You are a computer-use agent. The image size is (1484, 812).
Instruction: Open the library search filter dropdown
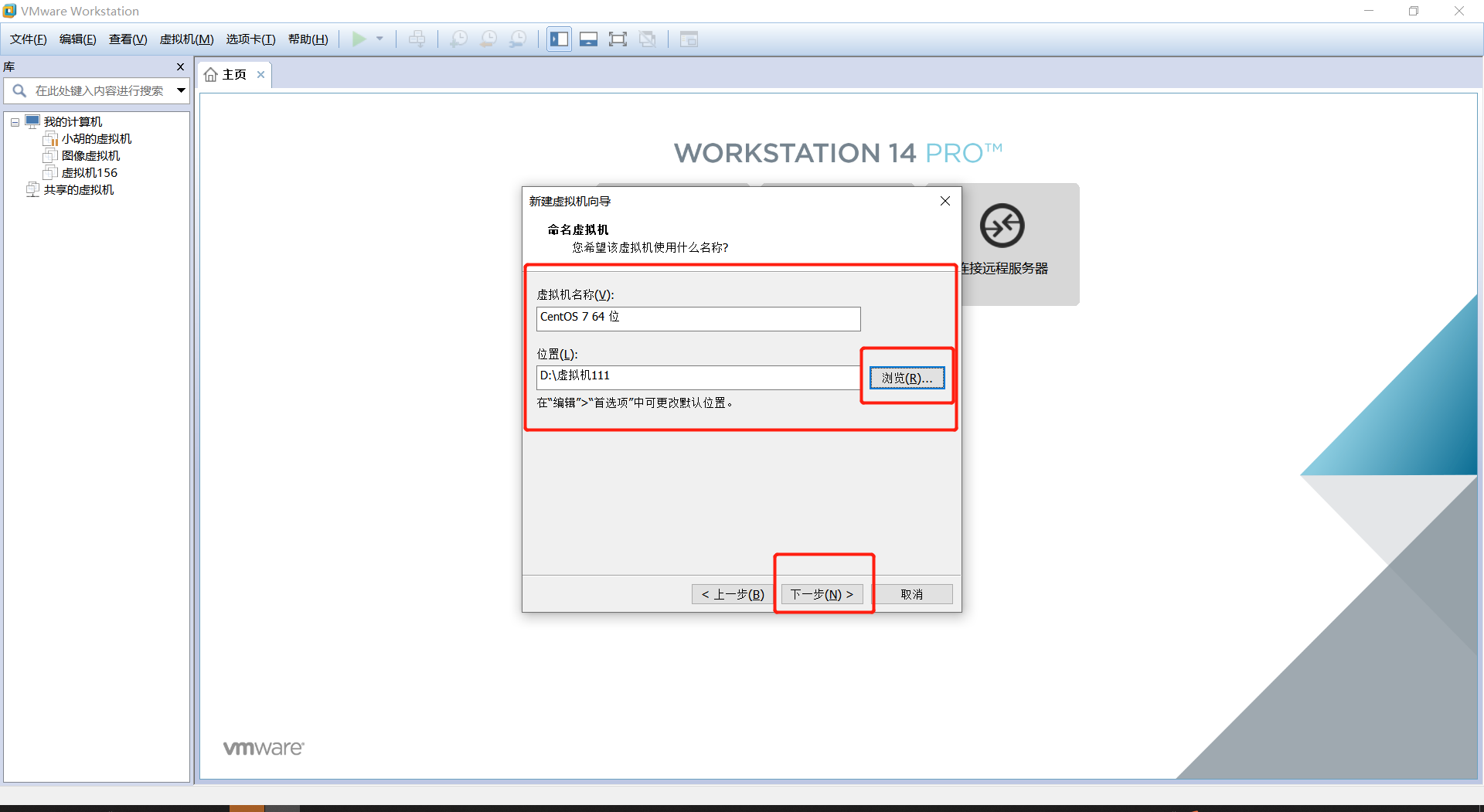click(x=181, y=90)
